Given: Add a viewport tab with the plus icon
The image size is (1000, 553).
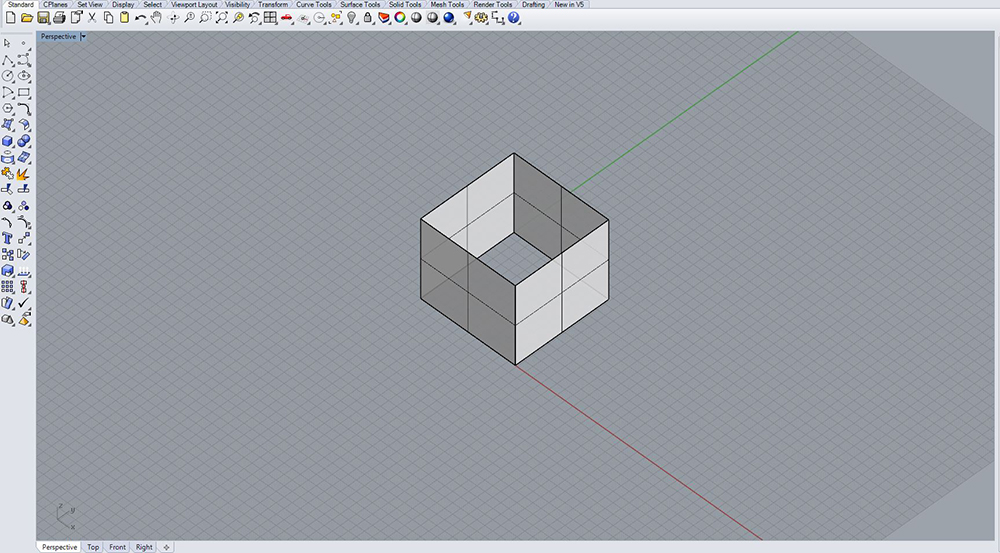Looking at the screenshot, I should 166,547.
